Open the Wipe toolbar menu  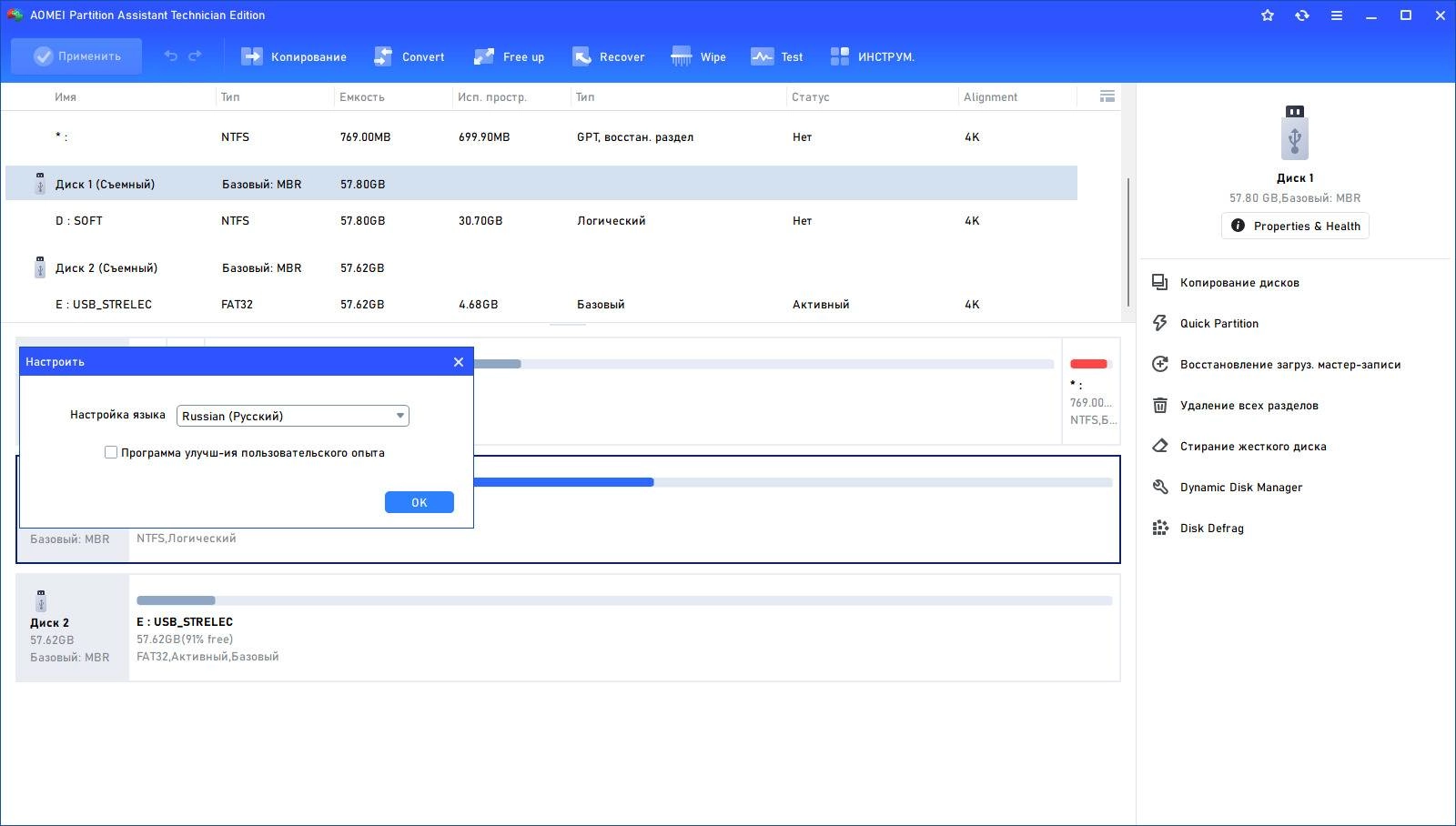pyautogui.click(x=698, y=56)
